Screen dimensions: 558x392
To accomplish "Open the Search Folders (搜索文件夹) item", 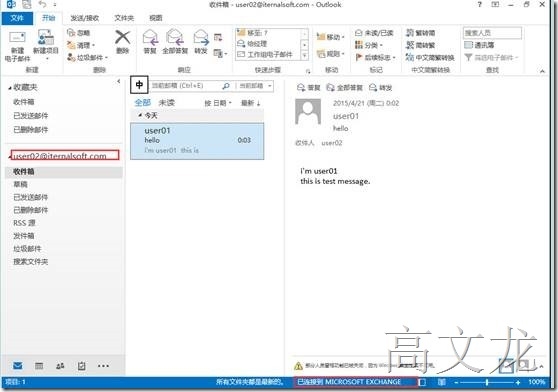I will point(31,262).
